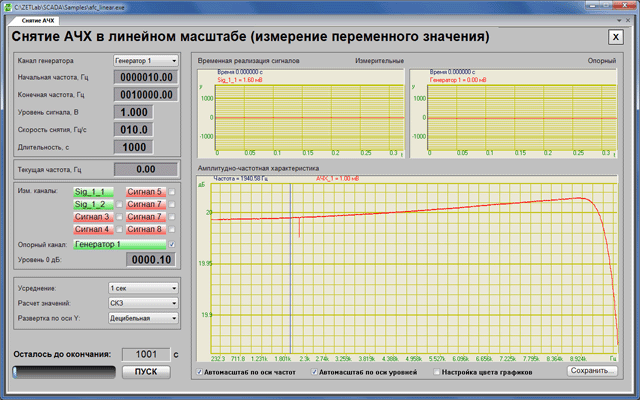640x400 pixels.
Task: Close the form with the large X button
Action: [x=616, y=37]
